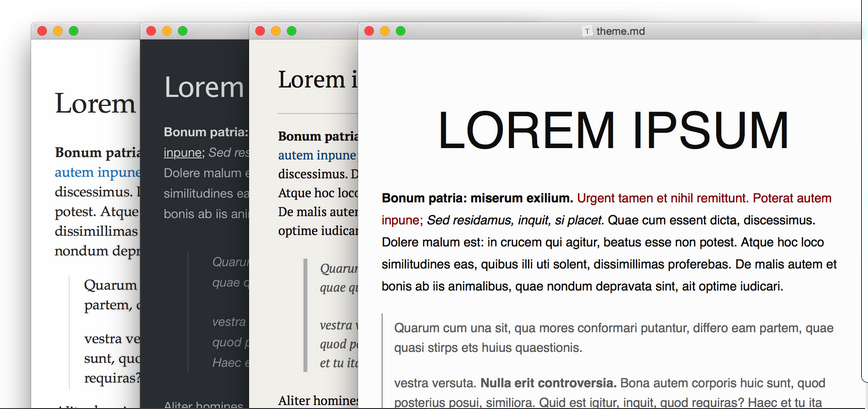868x409 pixels.
Task: Click 'Bonum patria:' bold text in dark window
Action: point(206,132)
